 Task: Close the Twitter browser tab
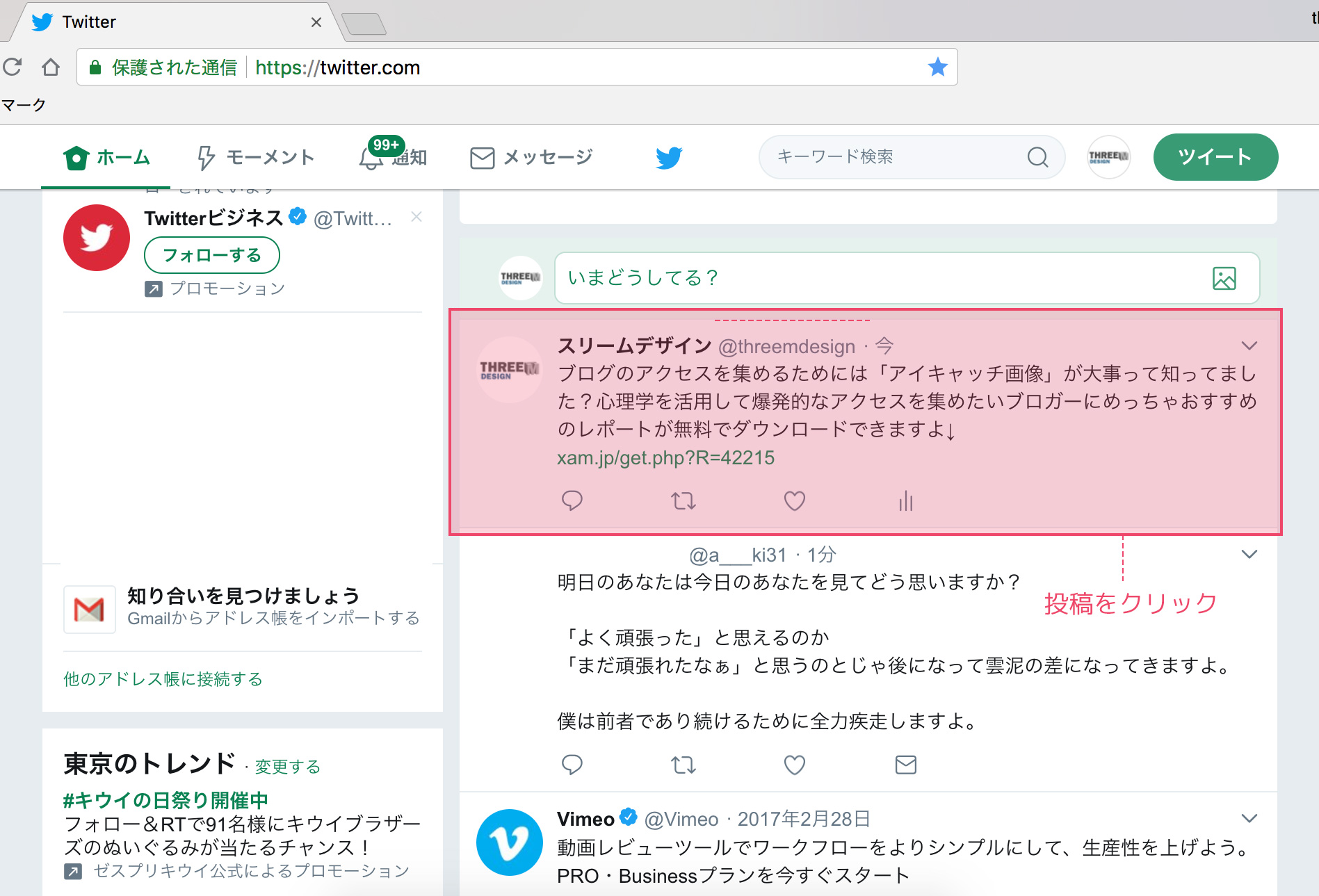click(x=316, y=22)
